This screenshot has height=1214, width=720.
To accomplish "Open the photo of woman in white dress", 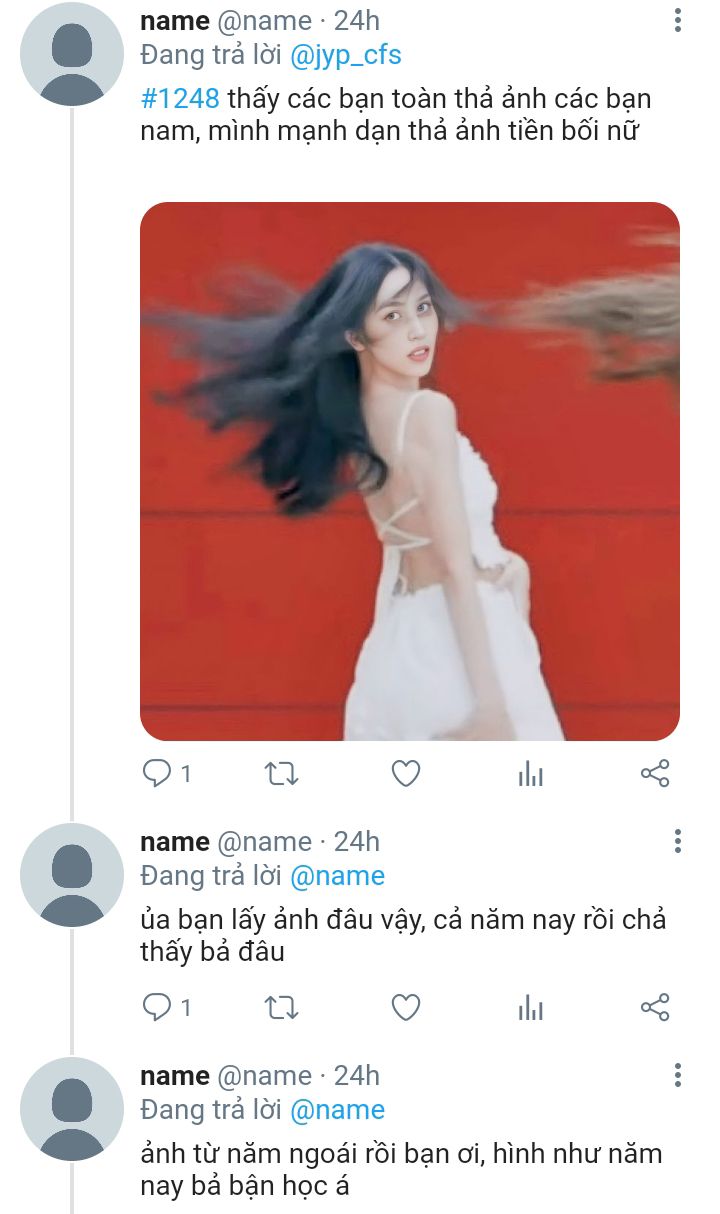I will point(410,472).
